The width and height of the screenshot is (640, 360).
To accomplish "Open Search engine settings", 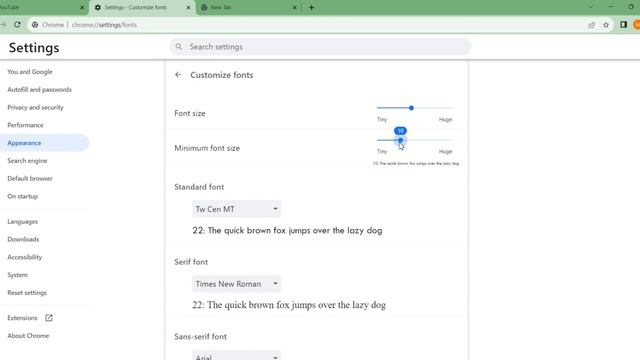I will point(27,161).
